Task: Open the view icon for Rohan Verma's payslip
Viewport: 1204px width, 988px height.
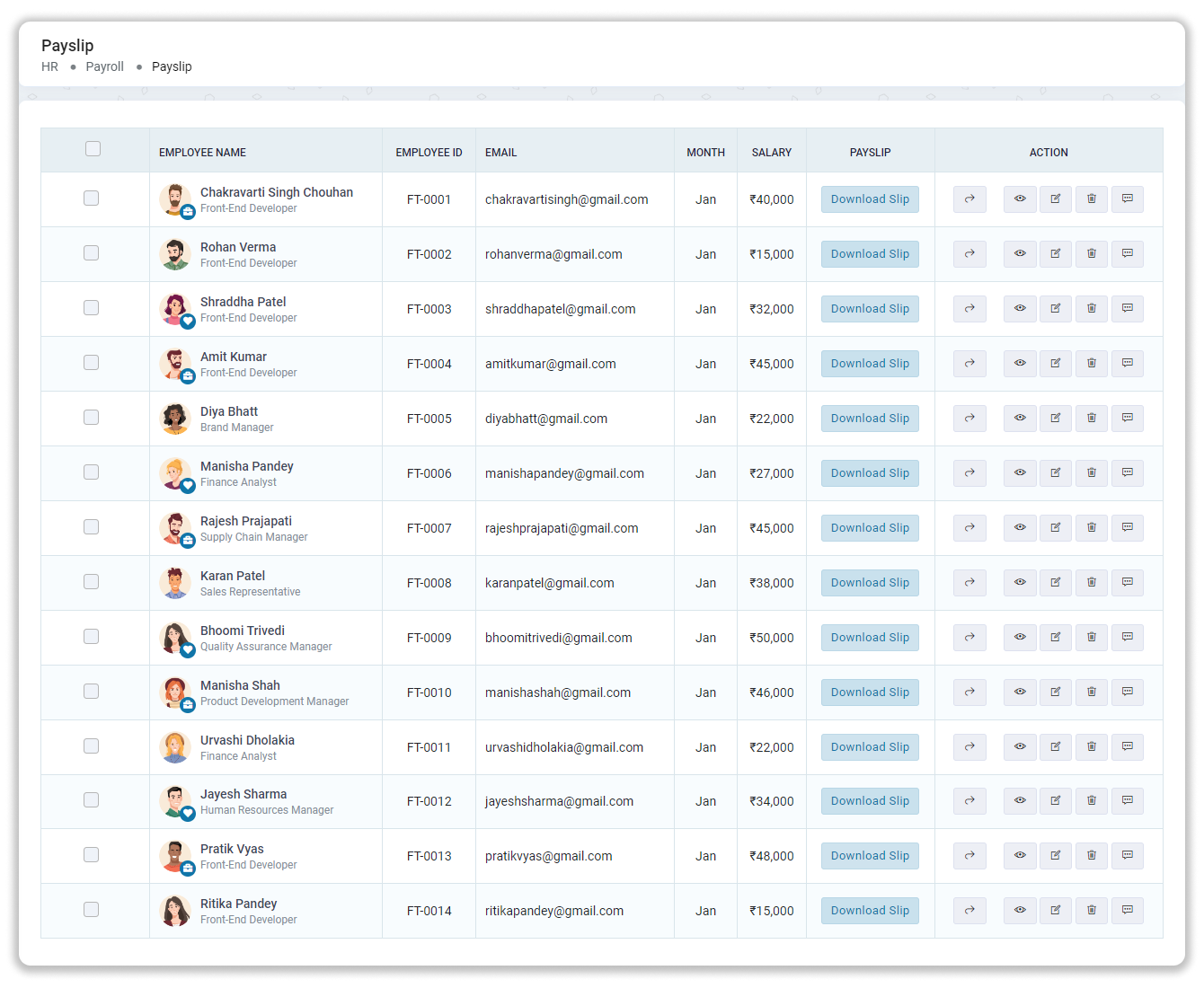Action: tap(1020, 253)
